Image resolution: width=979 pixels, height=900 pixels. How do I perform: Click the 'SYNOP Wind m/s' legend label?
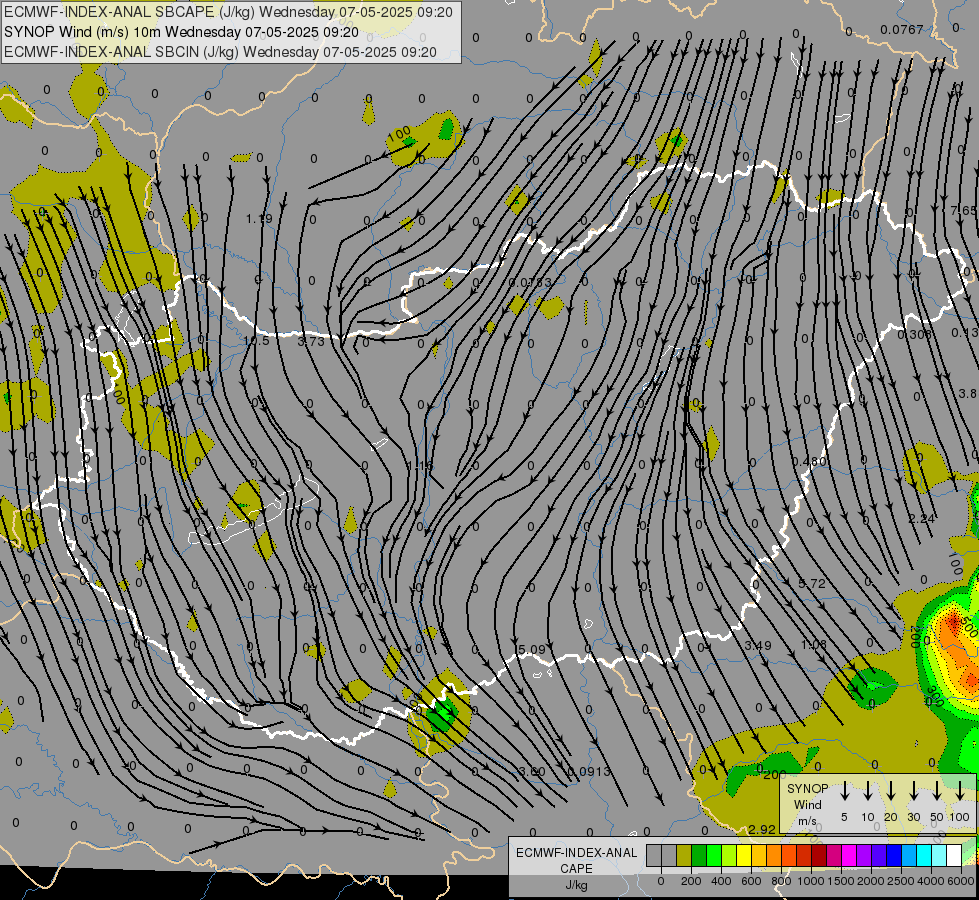(x=807, y=804)
